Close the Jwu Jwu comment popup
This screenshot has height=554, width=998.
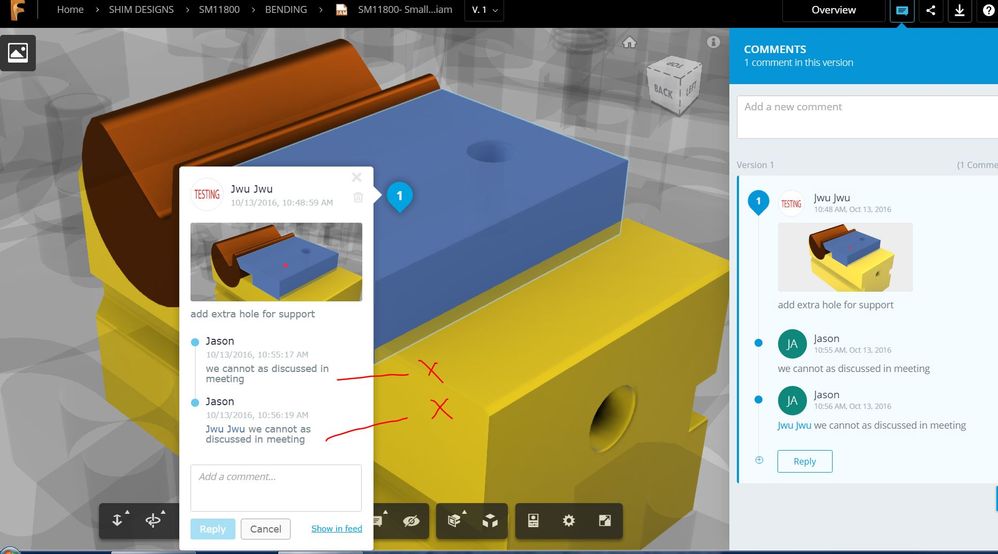coord(356,177)
